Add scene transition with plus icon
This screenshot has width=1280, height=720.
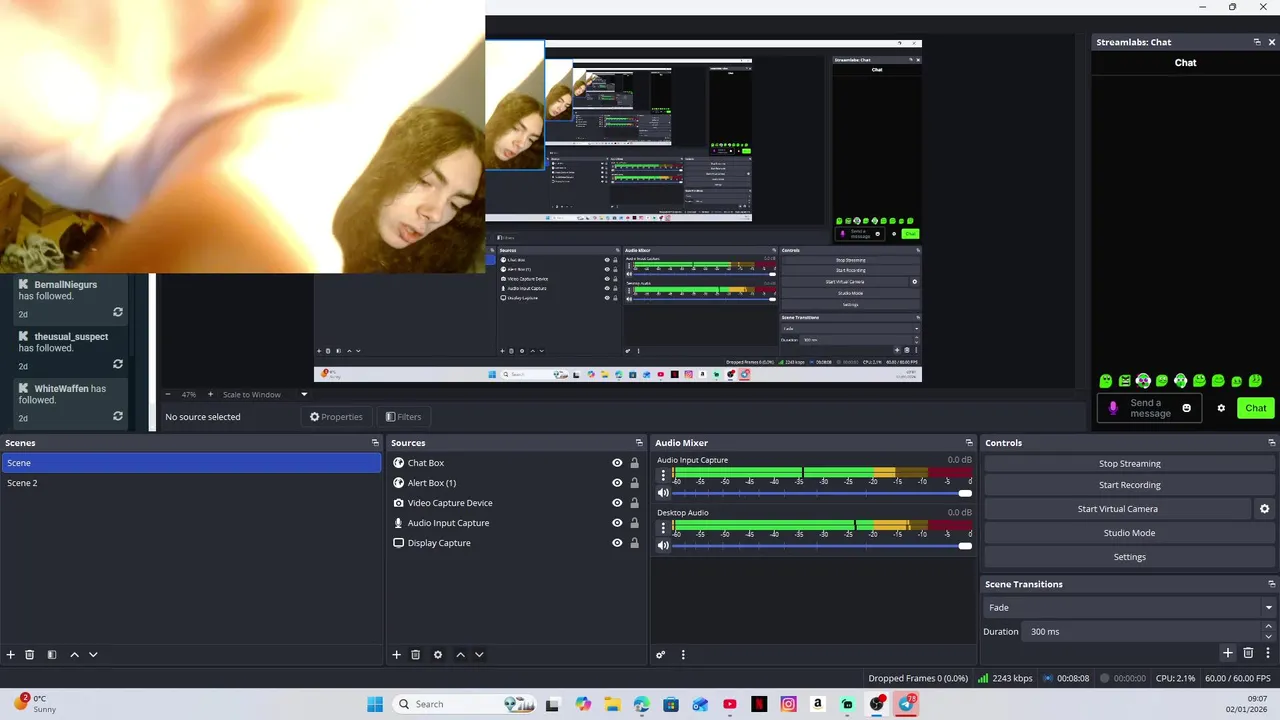click(x=1228, y=653)
